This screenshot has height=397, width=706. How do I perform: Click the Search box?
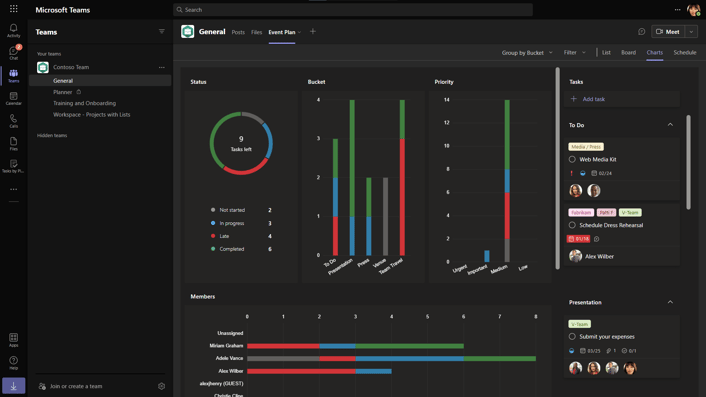[x=353, y=9]
